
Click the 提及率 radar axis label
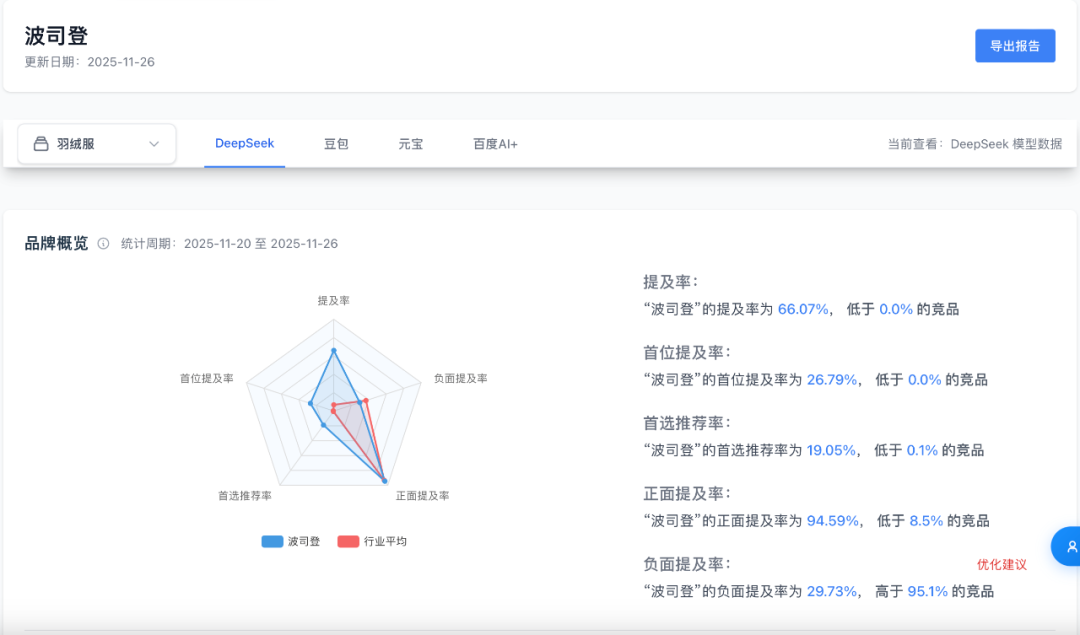point(333,301)
